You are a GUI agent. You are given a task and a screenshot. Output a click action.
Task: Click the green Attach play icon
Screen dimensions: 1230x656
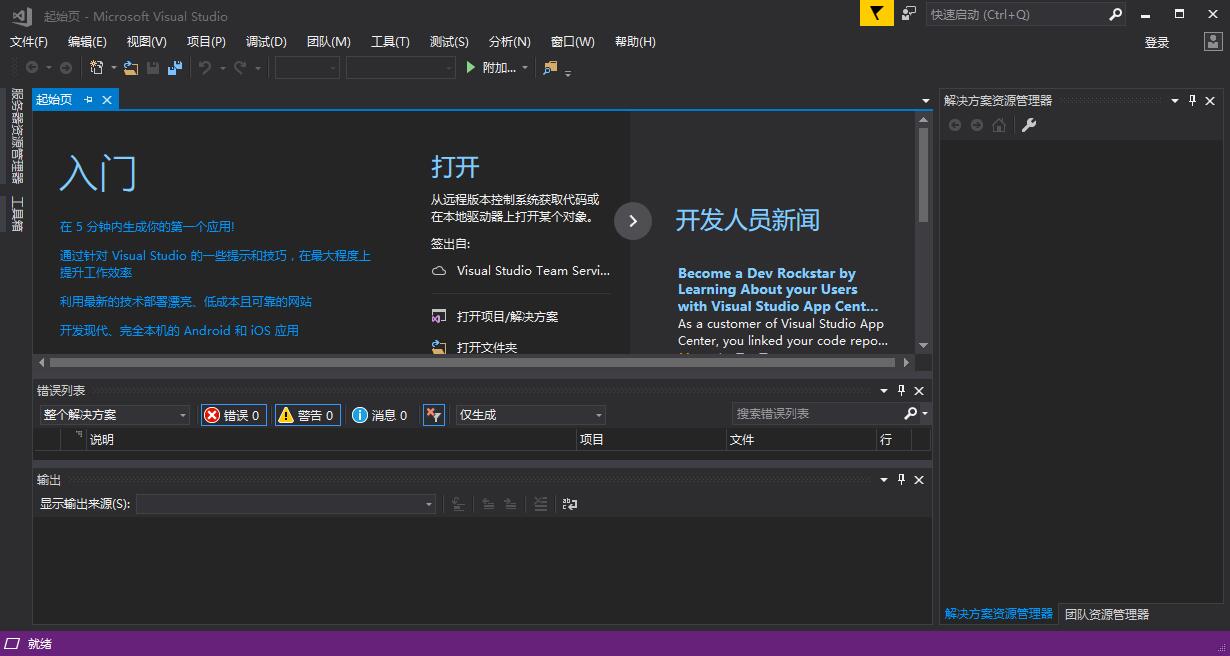(x=471, y=68)
